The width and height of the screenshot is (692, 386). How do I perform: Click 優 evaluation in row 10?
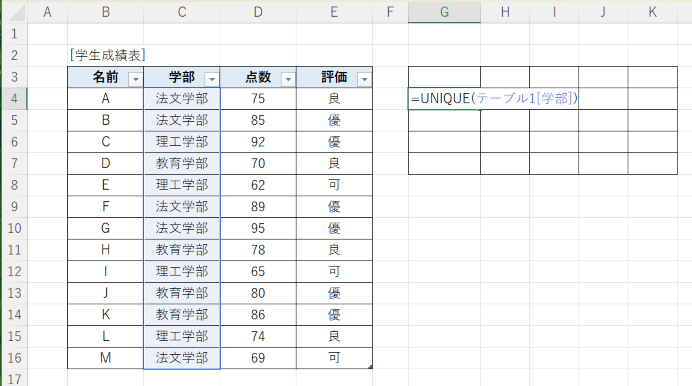(x=335, y=228)
